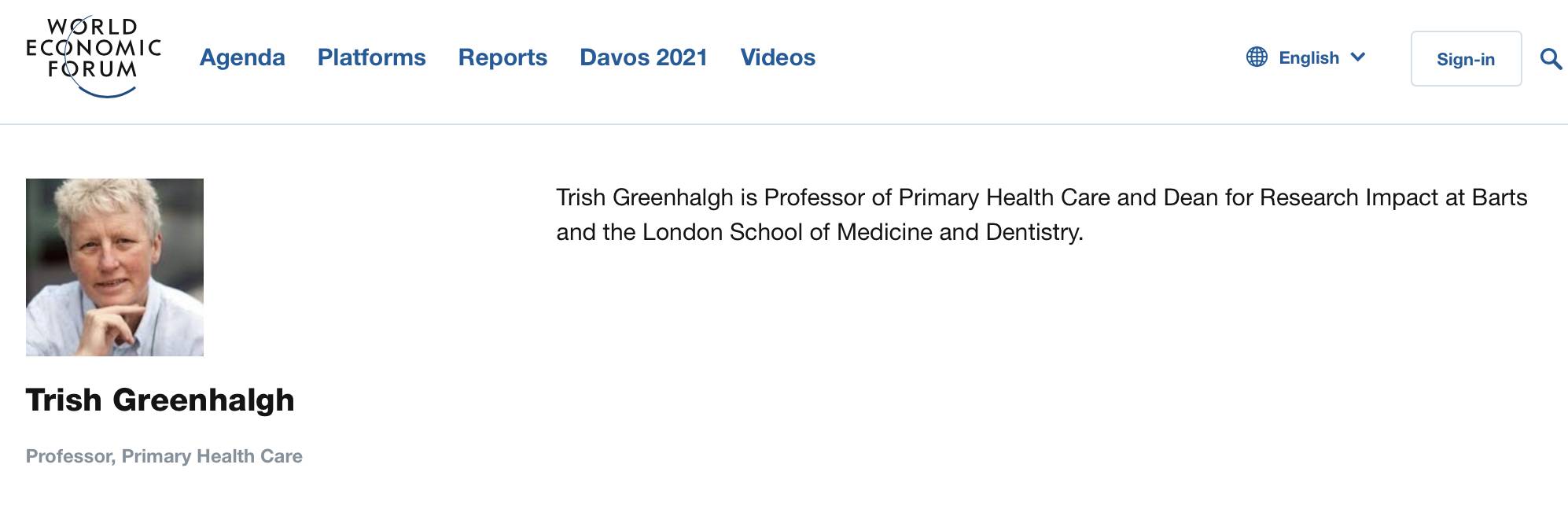
Task: Click Trish Greenhalgh's profile photo
Action: coord(115,267)
